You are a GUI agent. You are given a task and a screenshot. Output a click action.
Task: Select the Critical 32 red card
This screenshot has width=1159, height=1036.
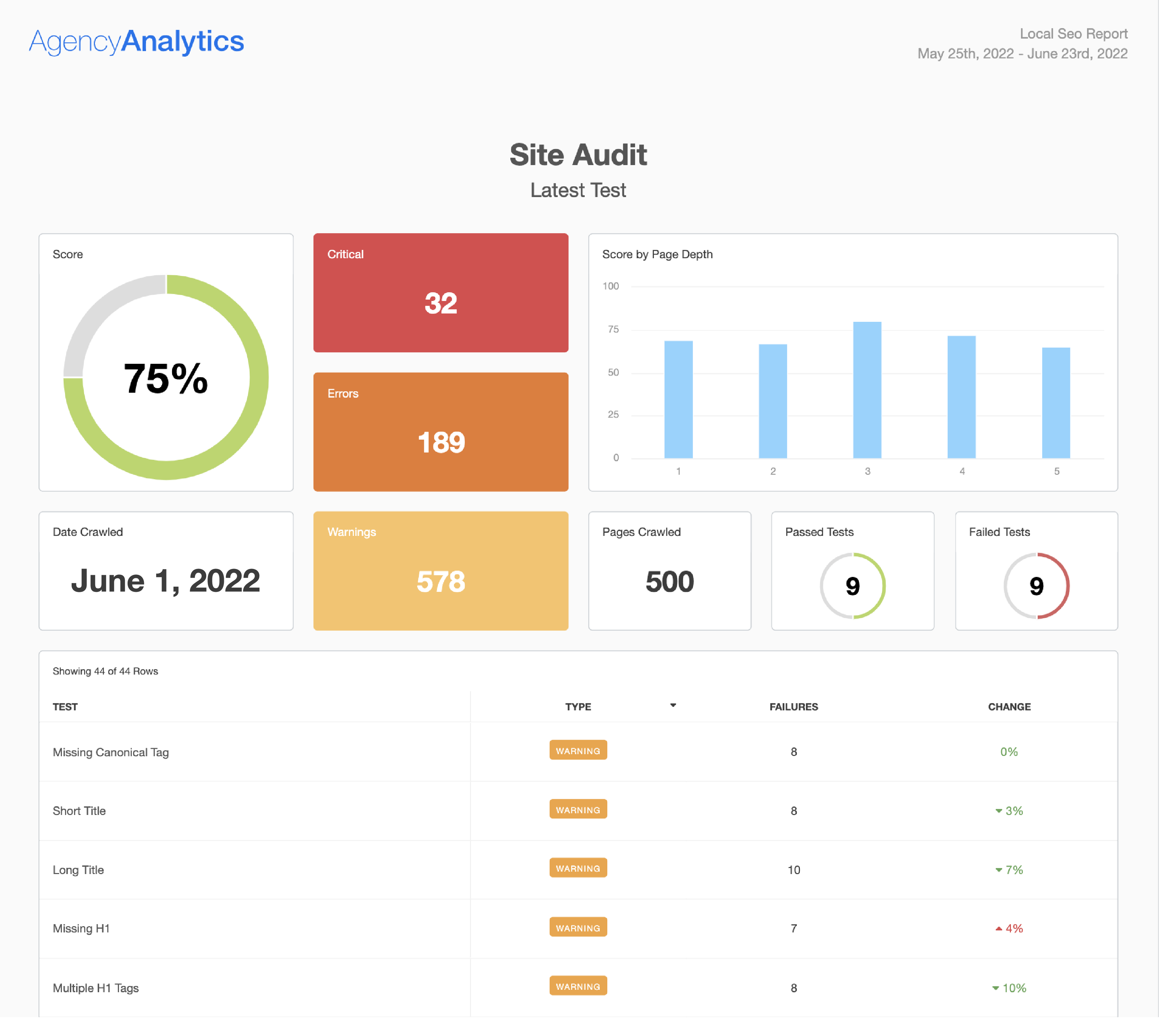click(440, 293)
